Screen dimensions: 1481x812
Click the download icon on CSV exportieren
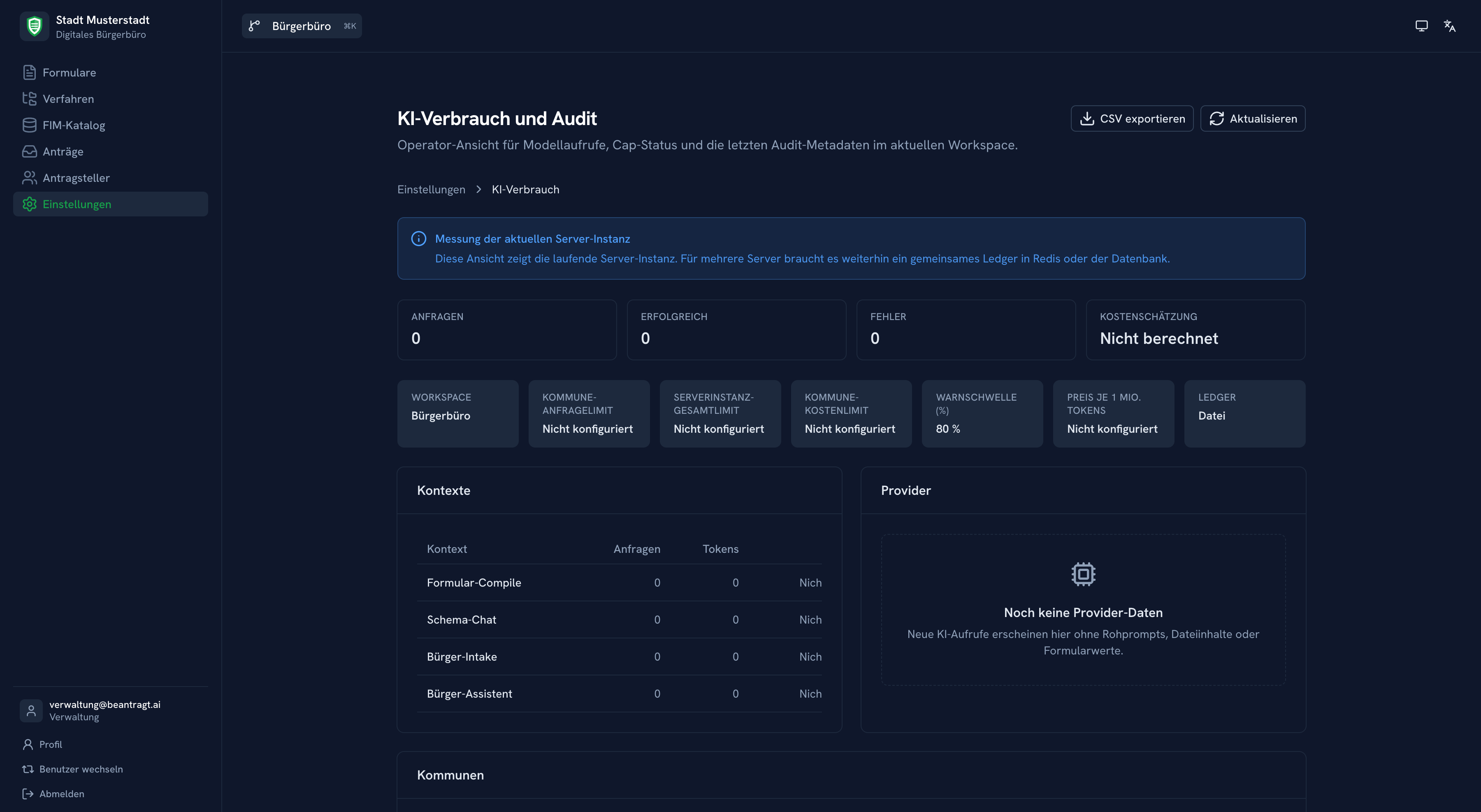[x=1086, y=118]
